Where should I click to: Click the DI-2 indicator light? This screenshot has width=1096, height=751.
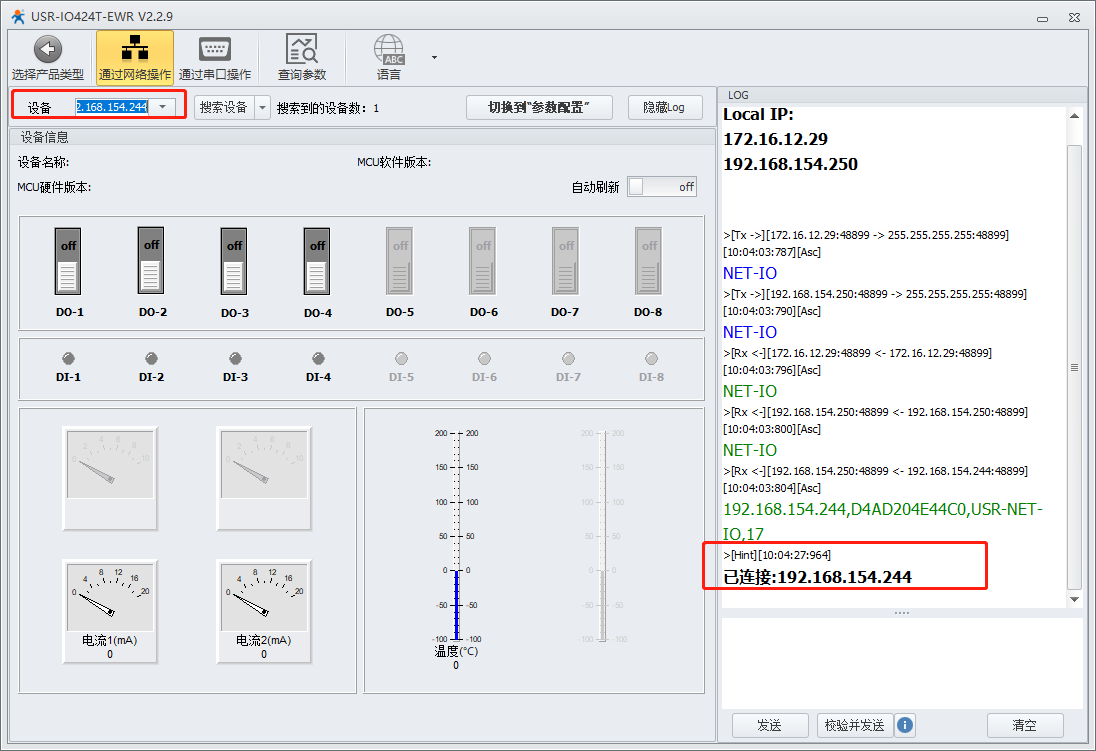152,359
